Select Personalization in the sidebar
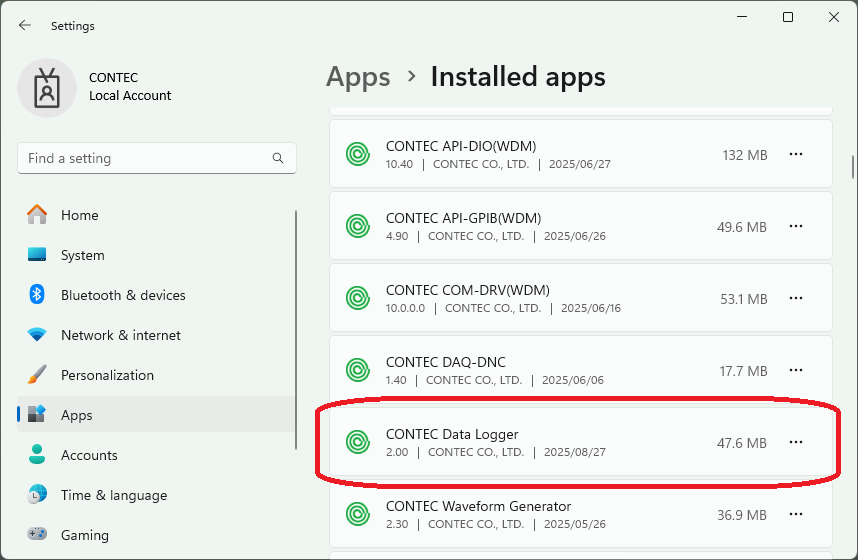858x560 pixels. click(107, 375)
